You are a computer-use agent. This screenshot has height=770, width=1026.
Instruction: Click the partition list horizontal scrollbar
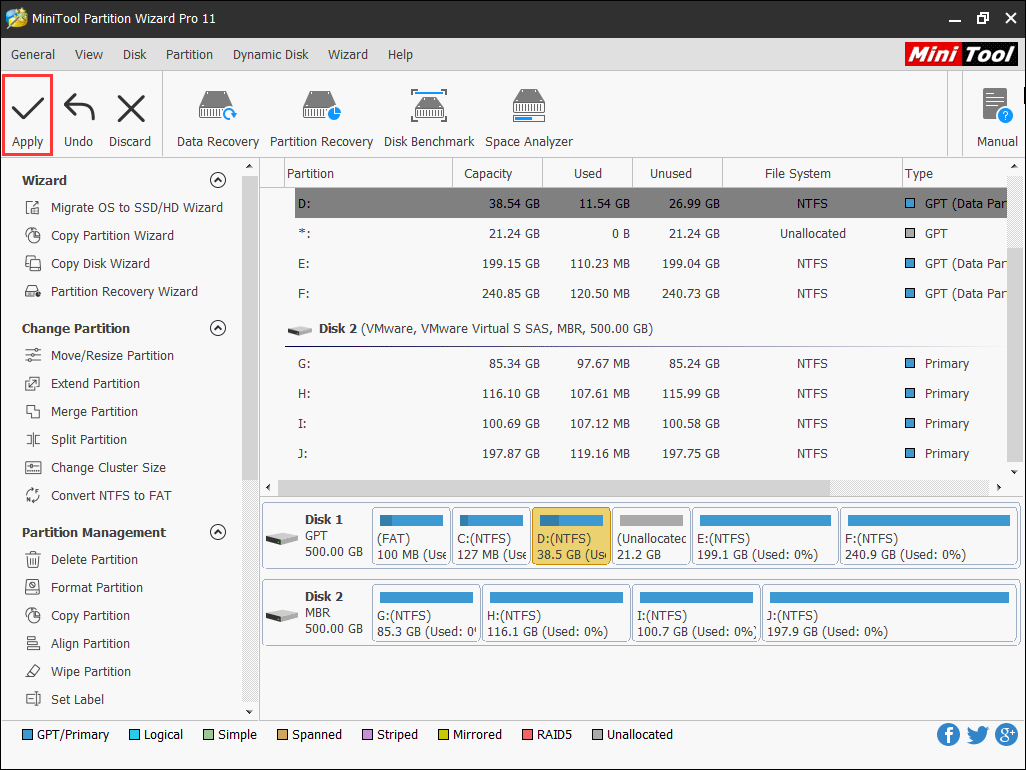(554, 487)
